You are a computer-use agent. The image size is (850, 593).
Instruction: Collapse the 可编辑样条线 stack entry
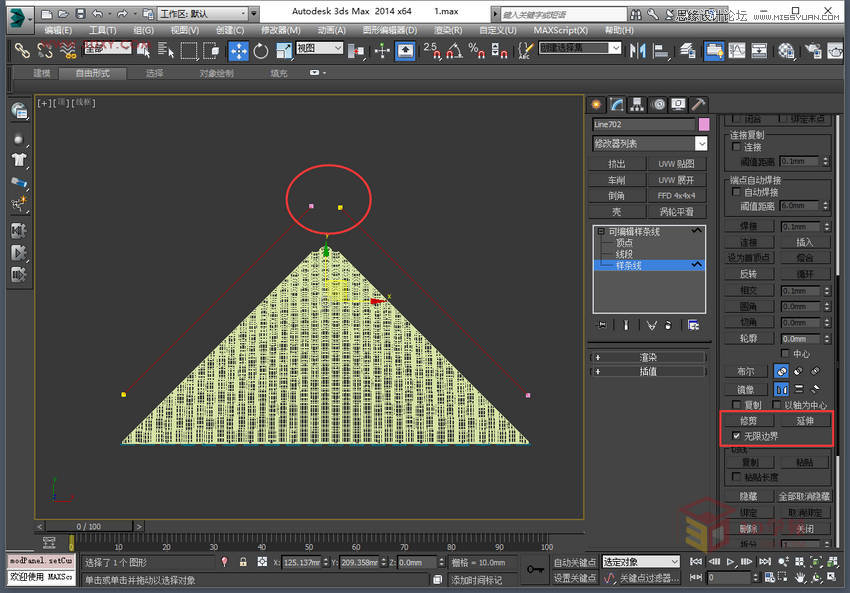point(601,232)
